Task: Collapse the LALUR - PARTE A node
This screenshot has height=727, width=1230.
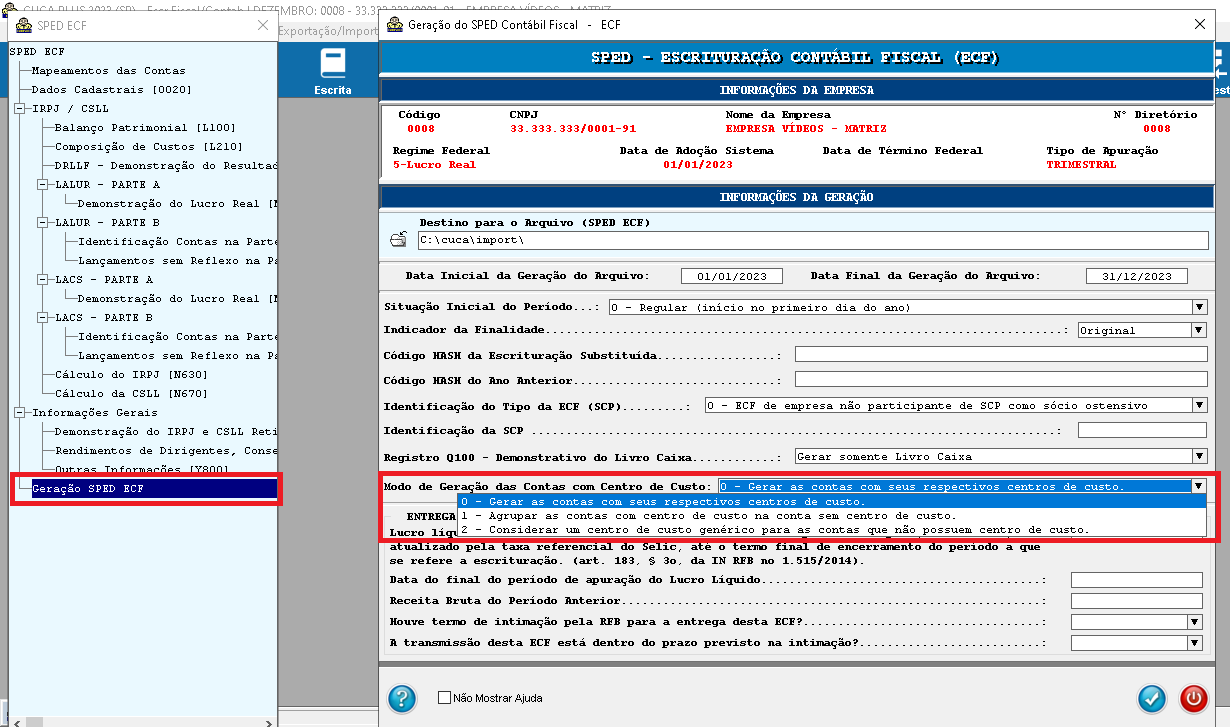Action: (42, 185)
